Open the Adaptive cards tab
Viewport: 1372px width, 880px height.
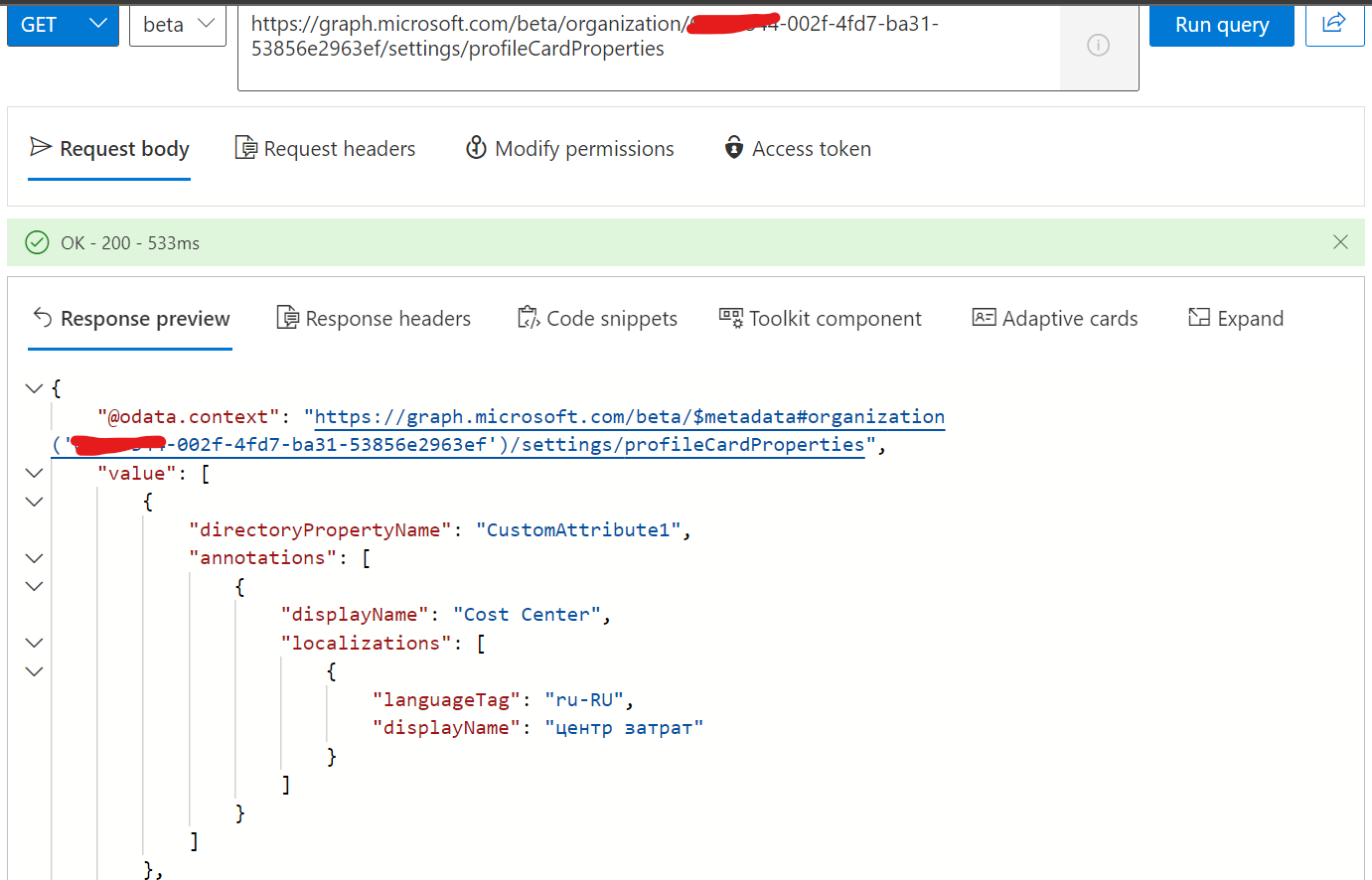[x=1055, y=319]
